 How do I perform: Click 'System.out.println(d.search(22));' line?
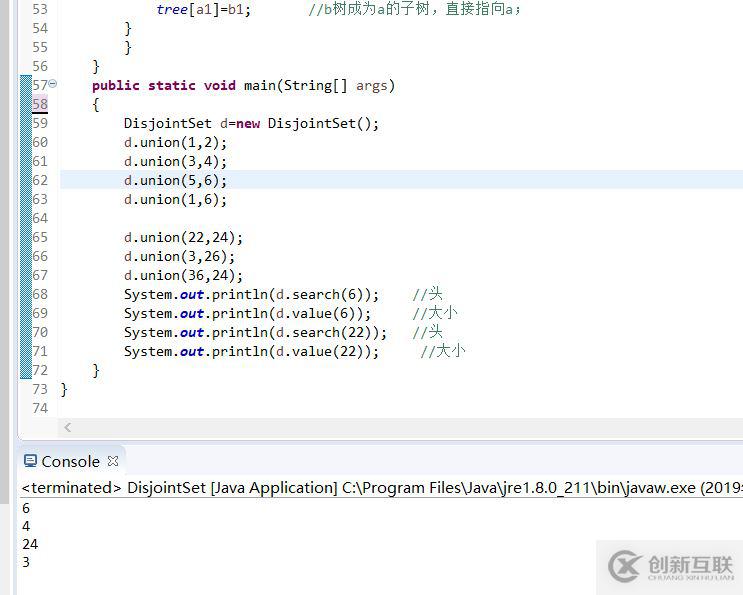(255, 333)
